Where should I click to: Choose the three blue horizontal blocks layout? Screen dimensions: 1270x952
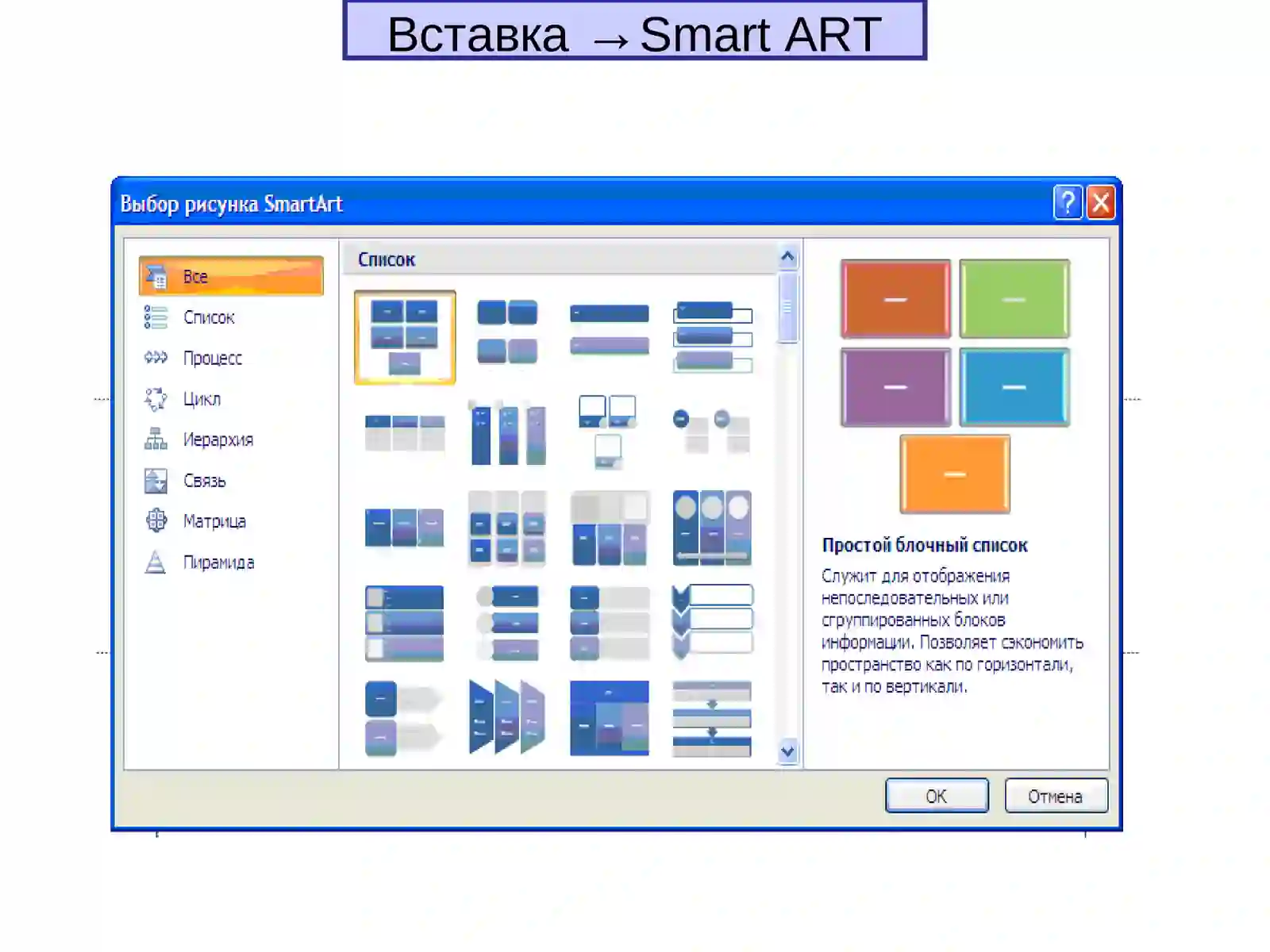coord(405,528)
